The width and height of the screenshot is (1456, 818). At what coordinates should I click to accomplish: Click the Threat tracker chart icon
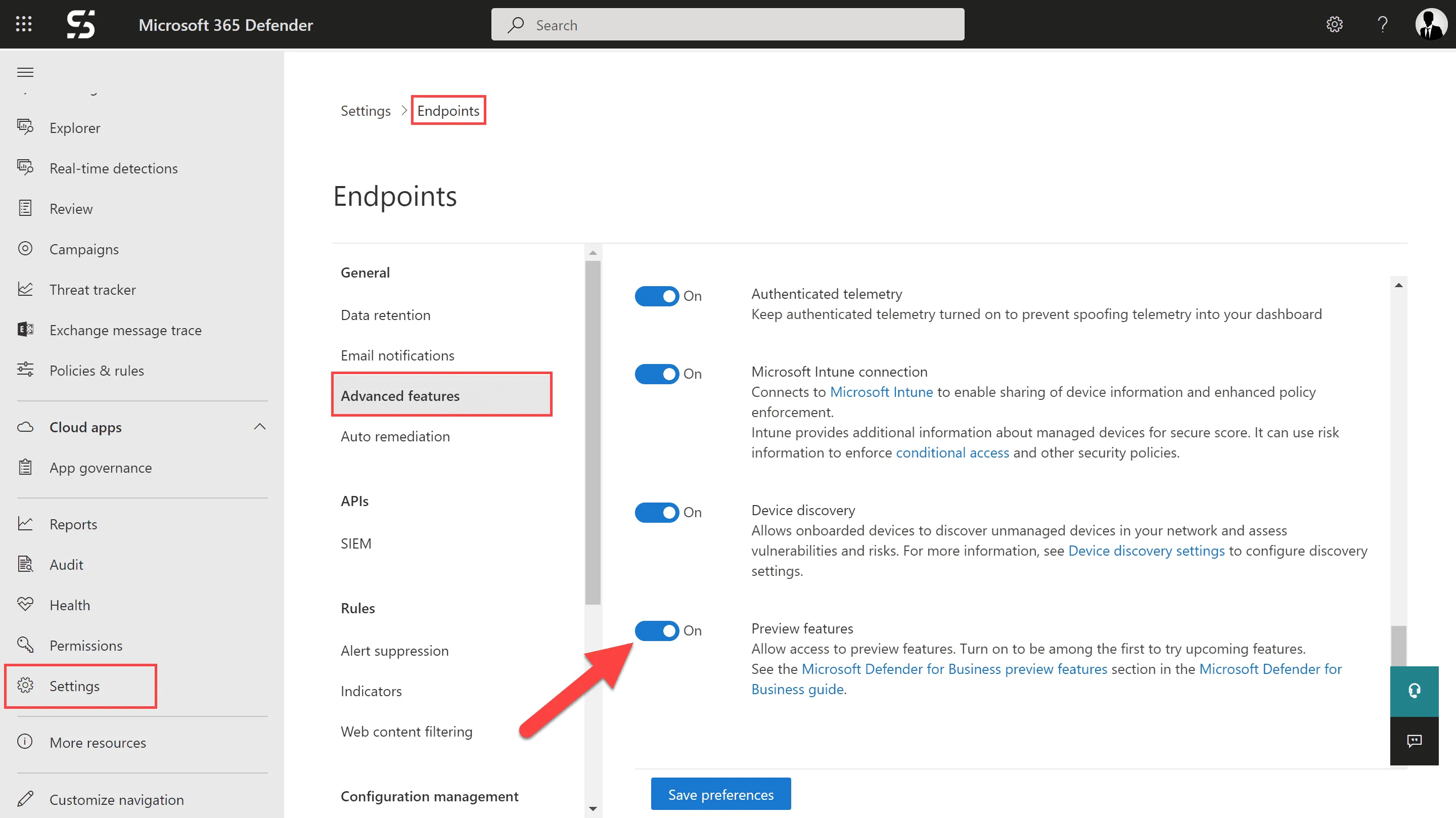pos(25,290)
